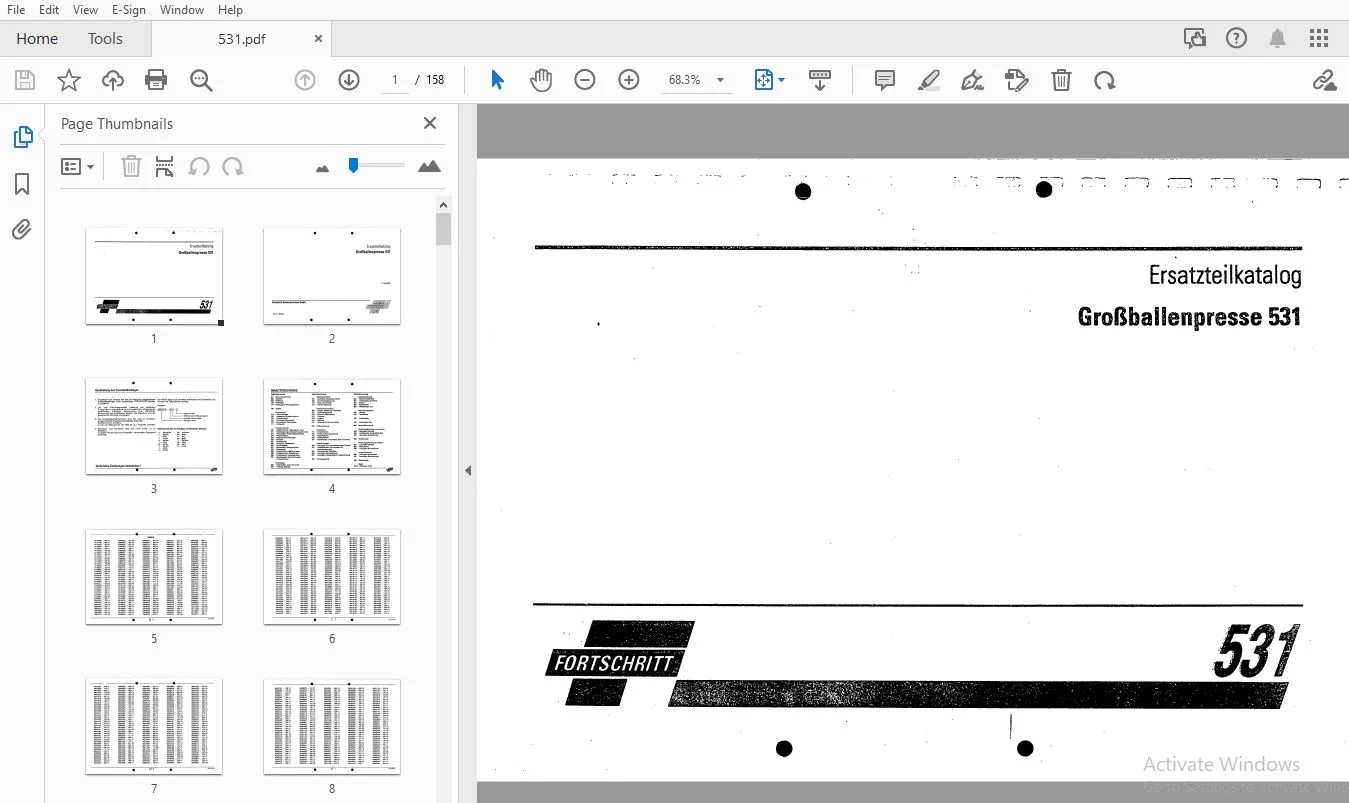Print the document
1349x803 pixels.
(x=156, y=80)
